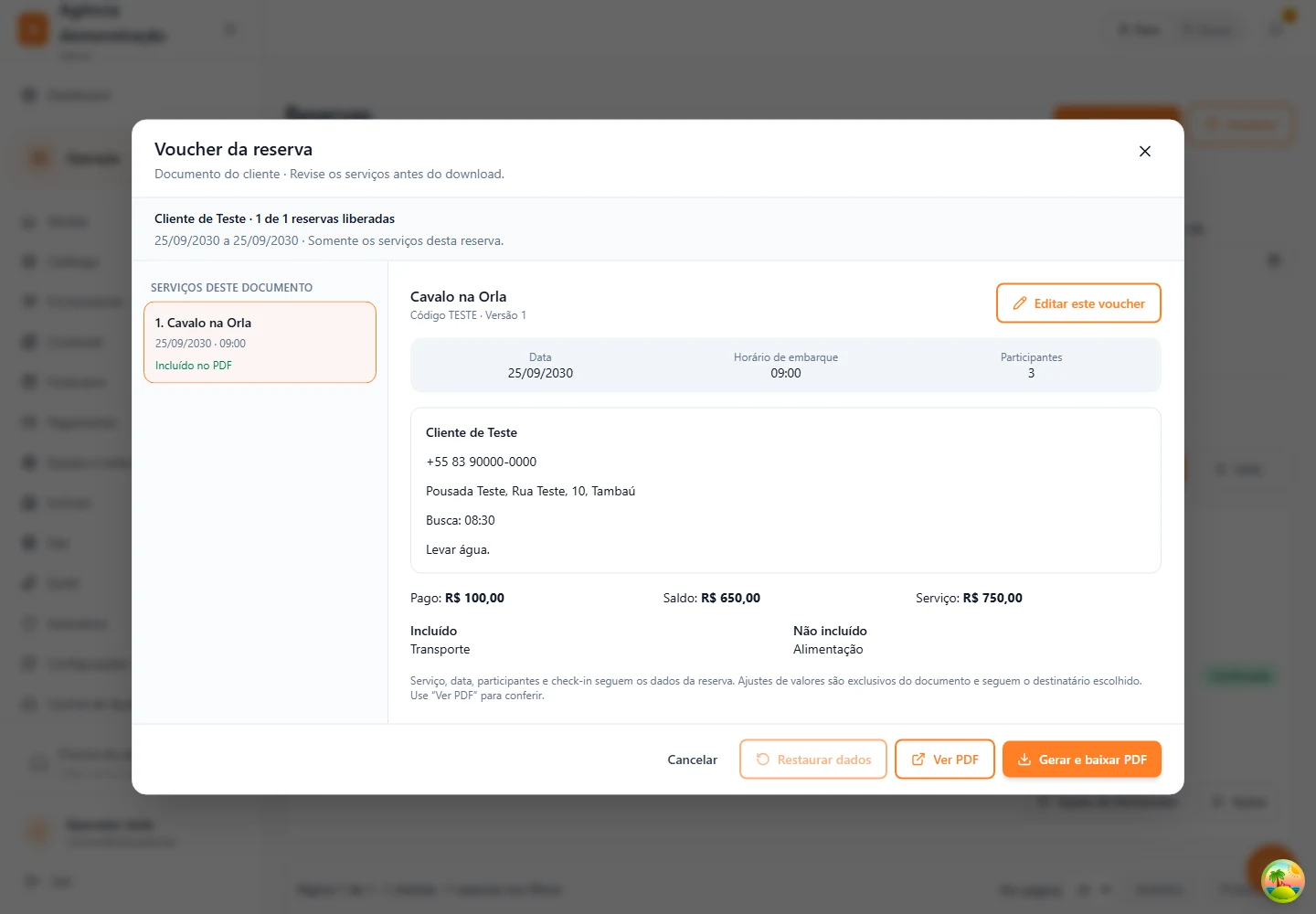Click the Pago: R$ 100,00 amount
Viewport: 1316px width, 914px height.
click(x=457, y=598)
